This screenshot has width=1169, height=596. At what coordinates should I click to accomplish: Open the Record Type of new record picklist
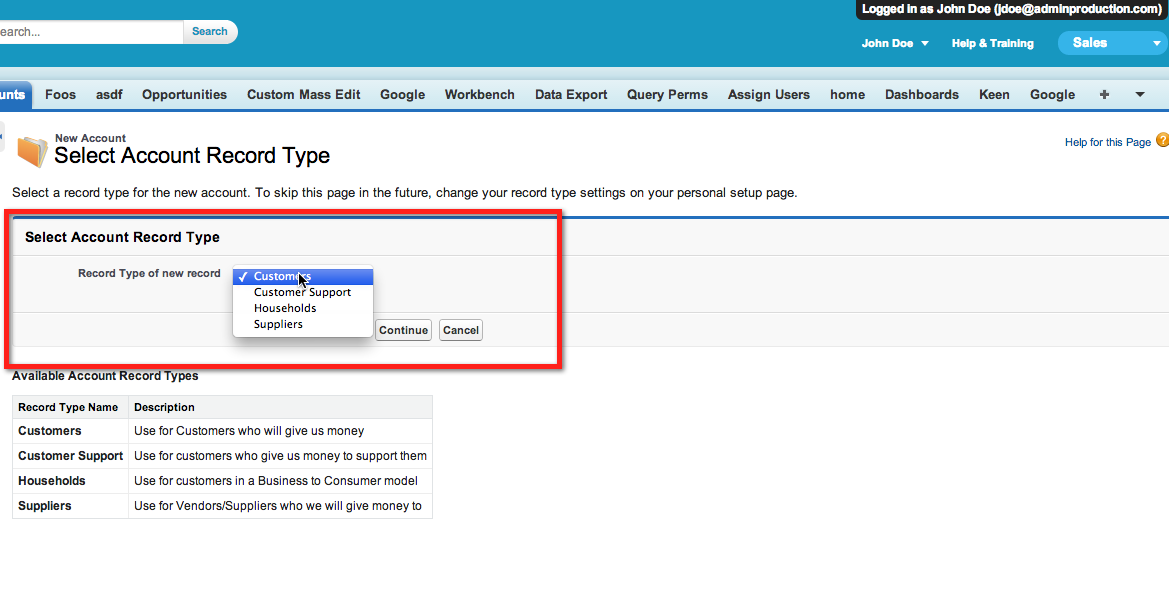pyautogui.click(x=302, y=276)
